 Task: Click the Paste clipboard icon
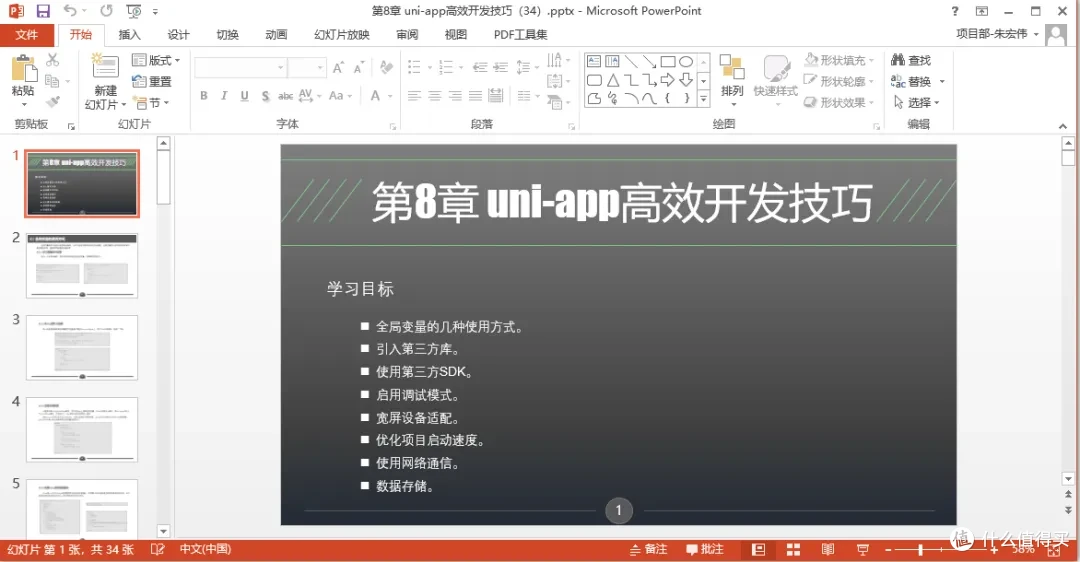[23, 70]
